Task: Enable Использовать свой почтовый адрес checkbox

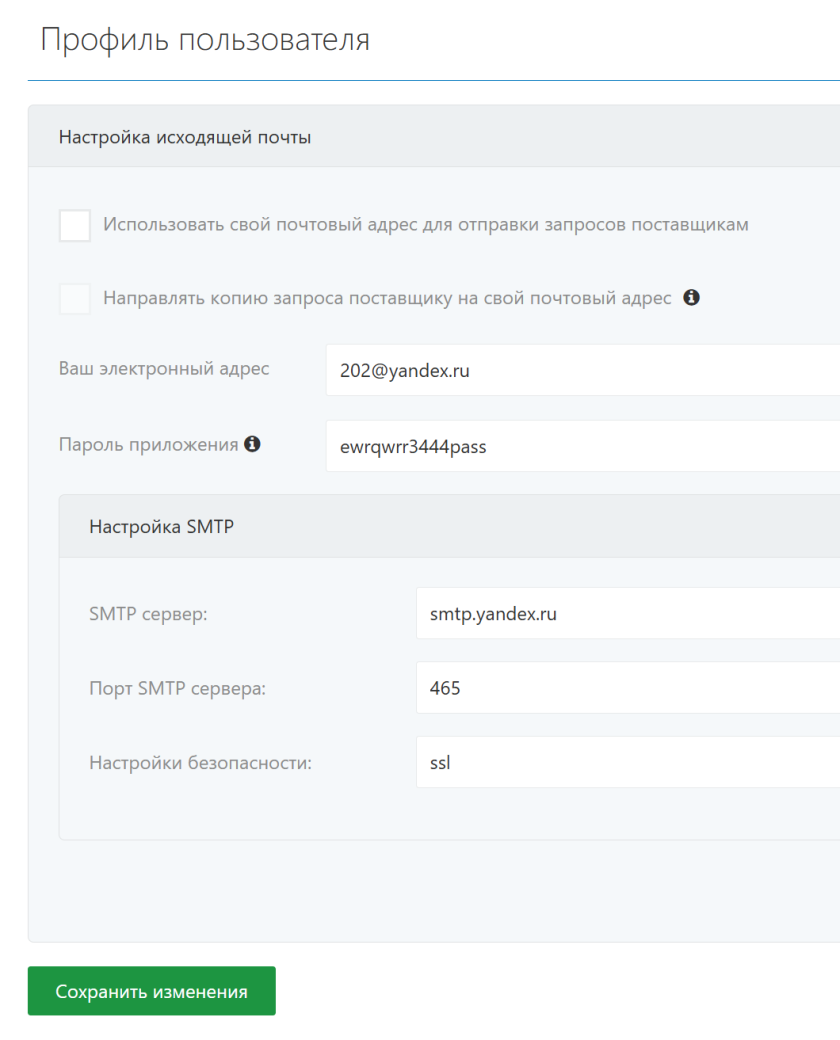Action: 75,226
